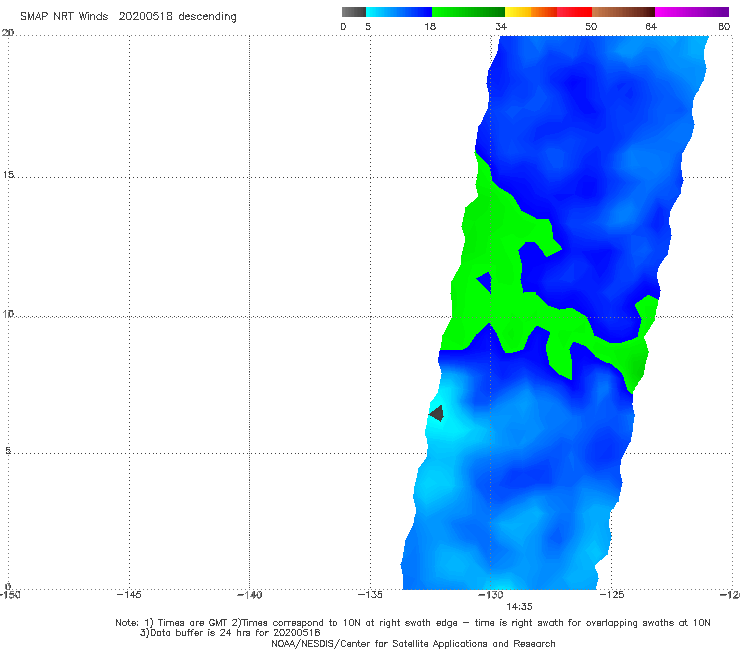Screen dimensions: 740x650
Task: Click the color bar label '18'
Action: pyautogui.click(x=430, y=27)
